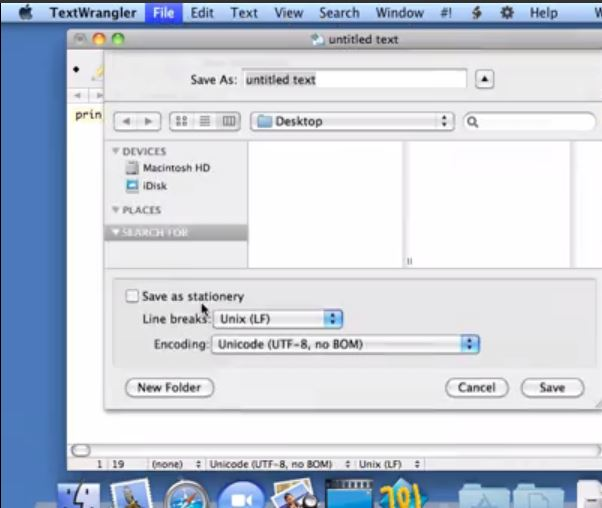Open iPhoto from the Dock
Screen dimensions: 602x508
pyautogui.click(x=294, y=494)
